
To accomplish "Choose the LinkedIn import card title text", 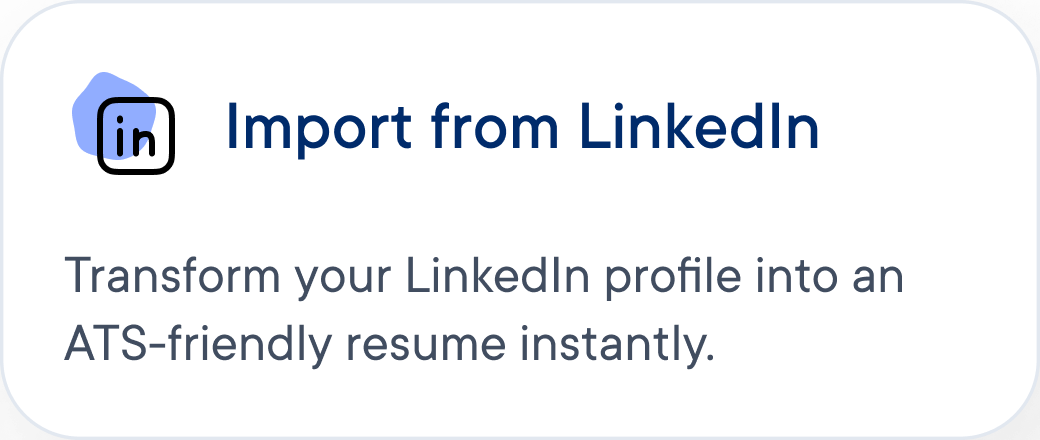I will click(522, 127).
